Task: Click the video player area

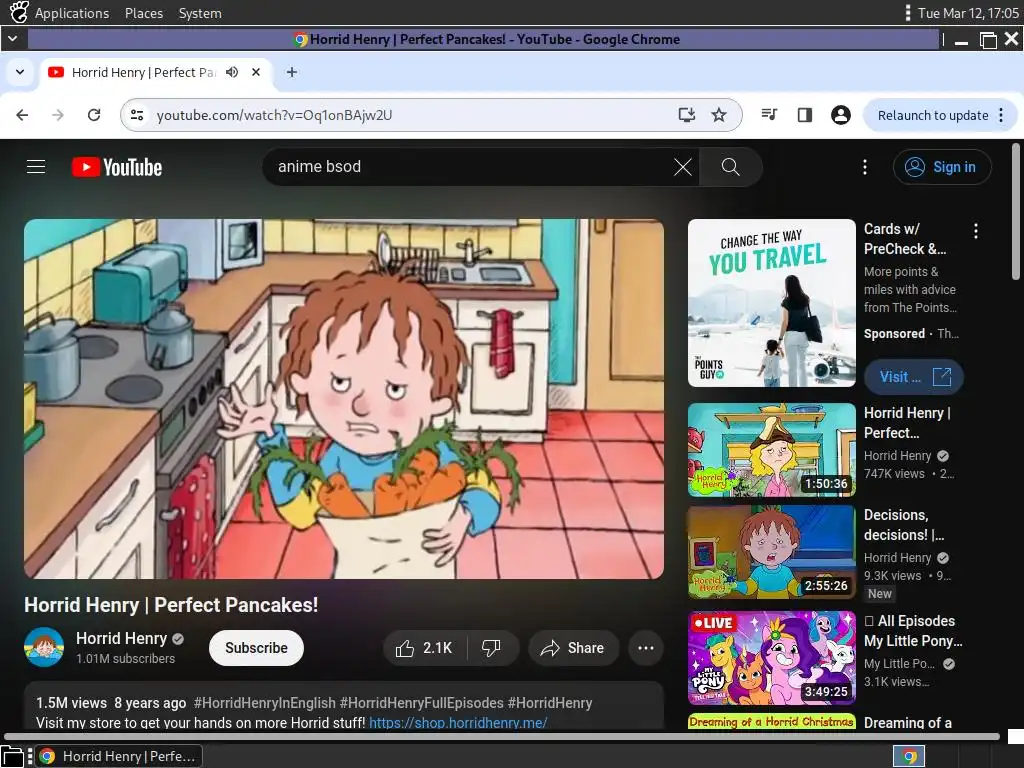Action: 344,398
